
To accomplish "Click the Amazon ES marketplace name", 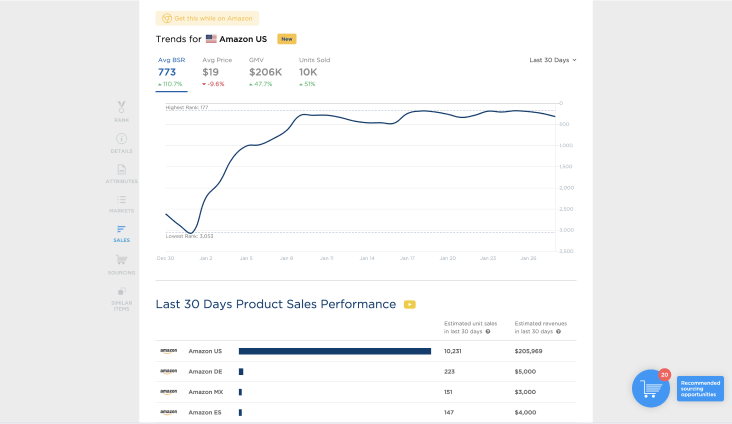I will click(204, 412).
